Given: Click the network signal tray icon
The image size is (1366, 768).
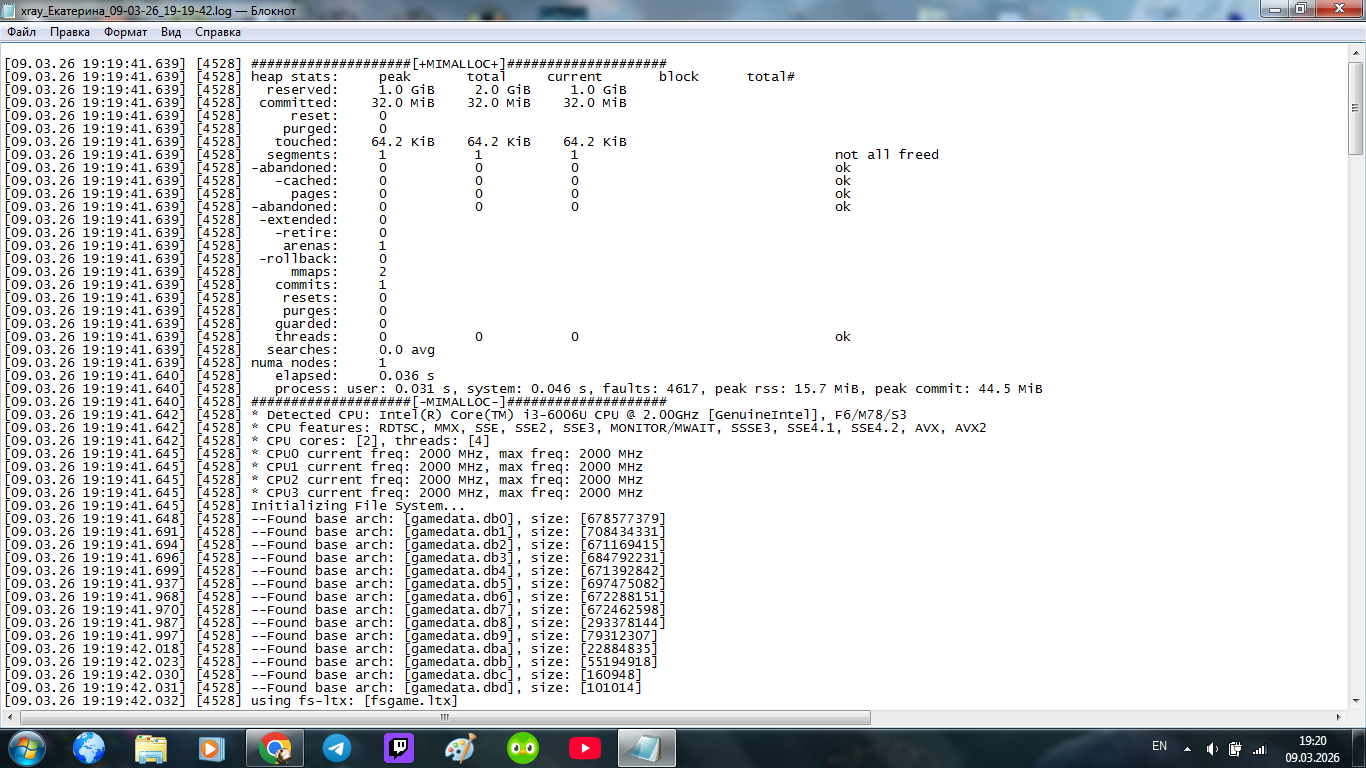Looking at the screenshot, I should point(1260,748).
